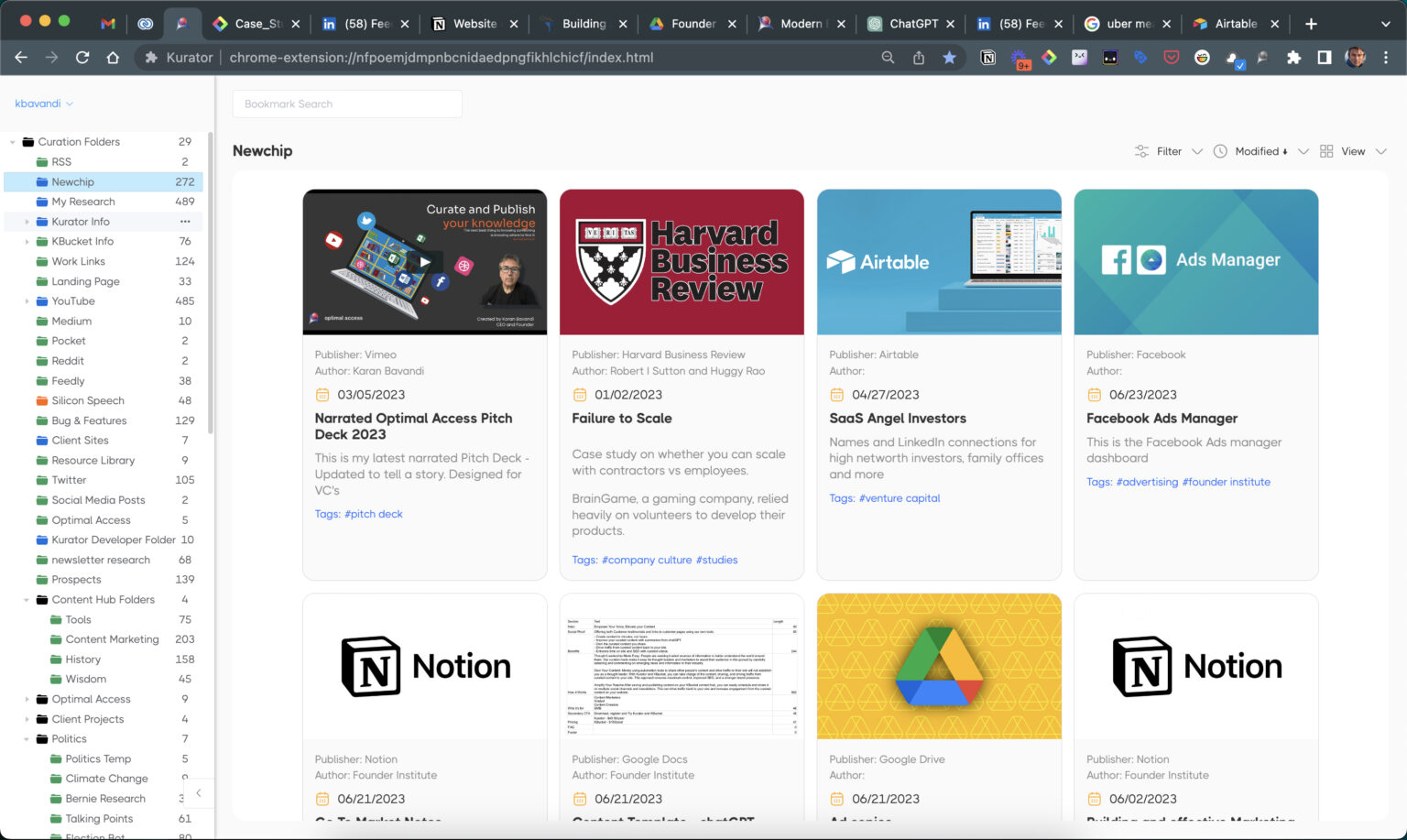Open the Harvard Business Review thumbnail
Viewport: 1407px width, 840px height.
tap(682, 262)
